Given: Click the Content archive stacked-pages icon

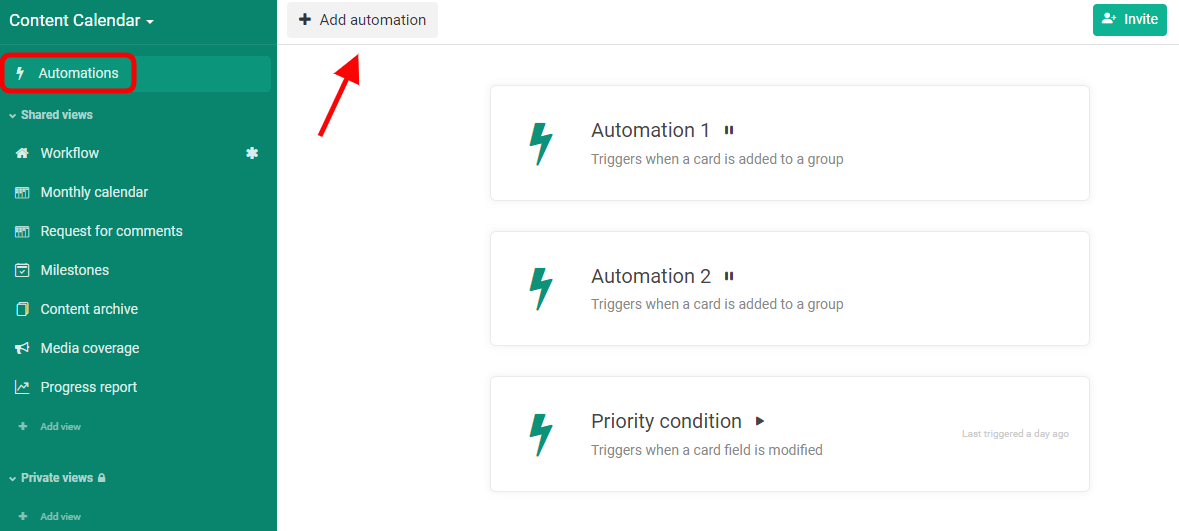Looking at the screenshot, I should tap(22, 309).
